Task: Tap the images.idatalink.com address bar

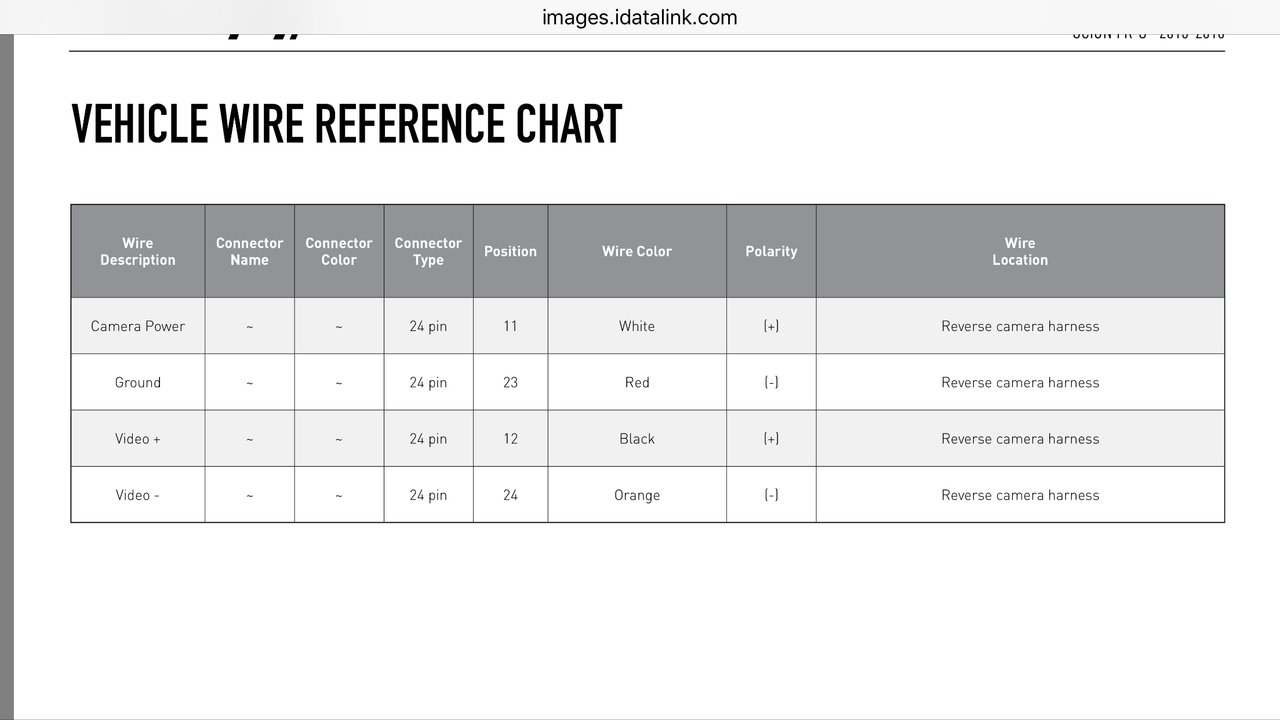Action: click(x=640, y=17)
